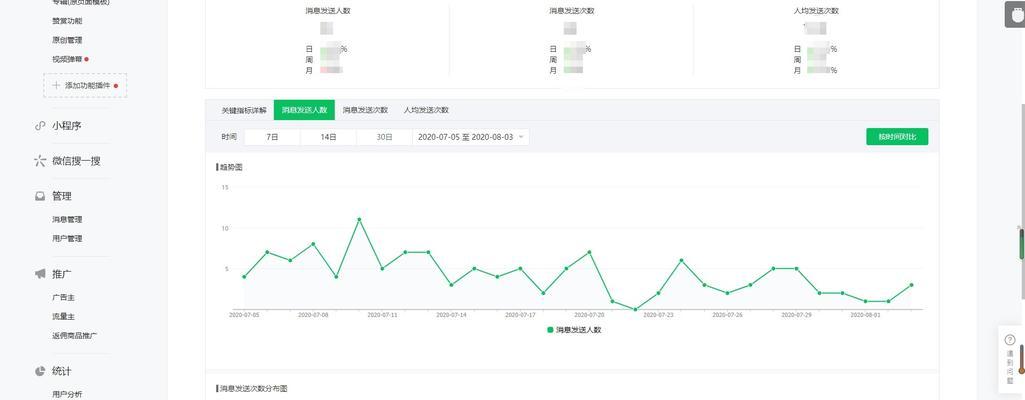1025x400 pixels.
Task: Click the 时间 label beside range buttons
Action: coord(229,137)
